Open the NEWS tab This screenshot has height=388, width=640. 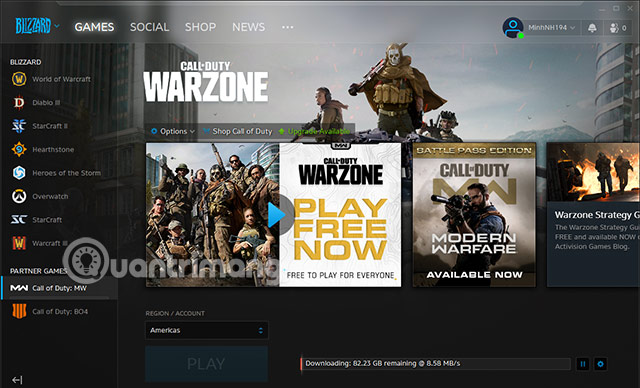tap(249, 27)
